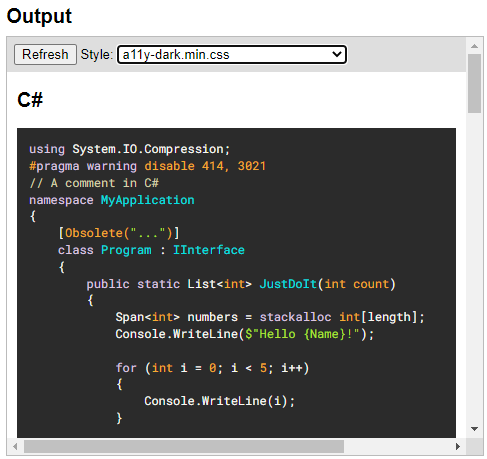Click the empty vertical scrollbar track below the thumb

tap(474, 267)
